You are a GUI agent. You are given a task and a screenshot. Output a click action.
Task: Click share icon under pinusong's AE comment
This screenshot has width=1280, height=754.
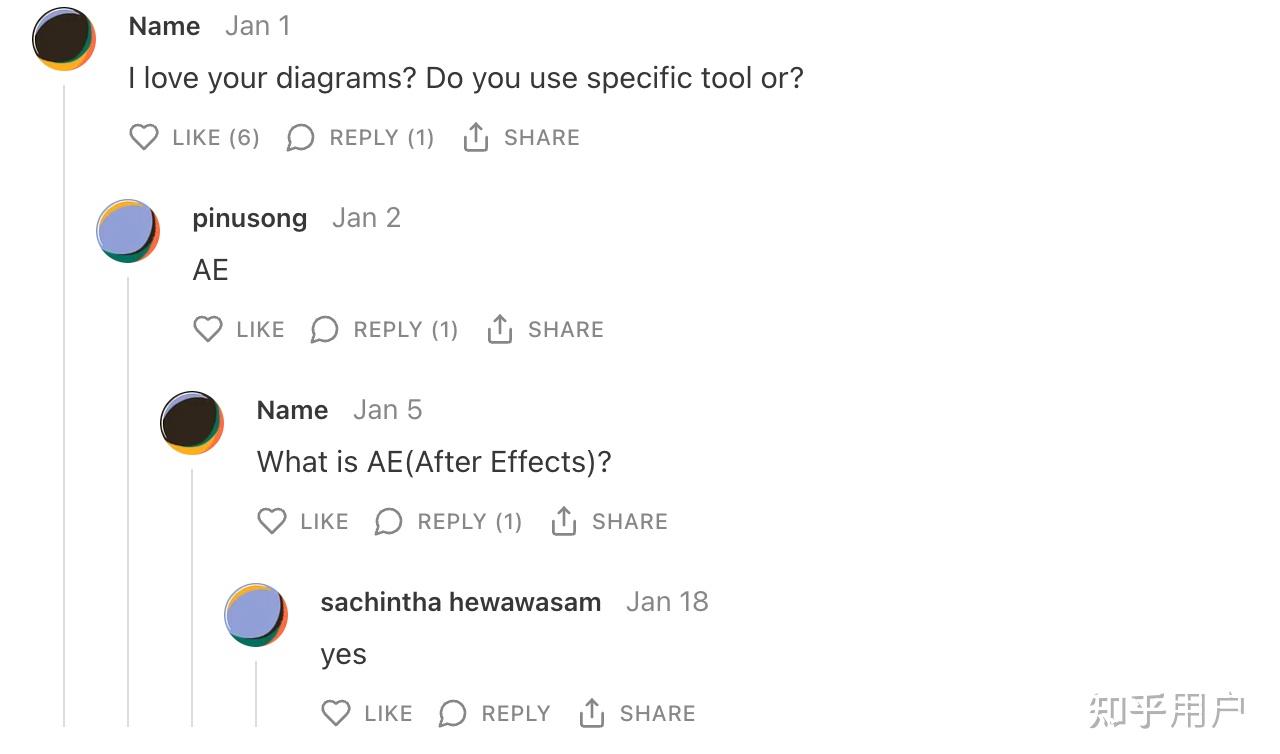click(500, 329)
